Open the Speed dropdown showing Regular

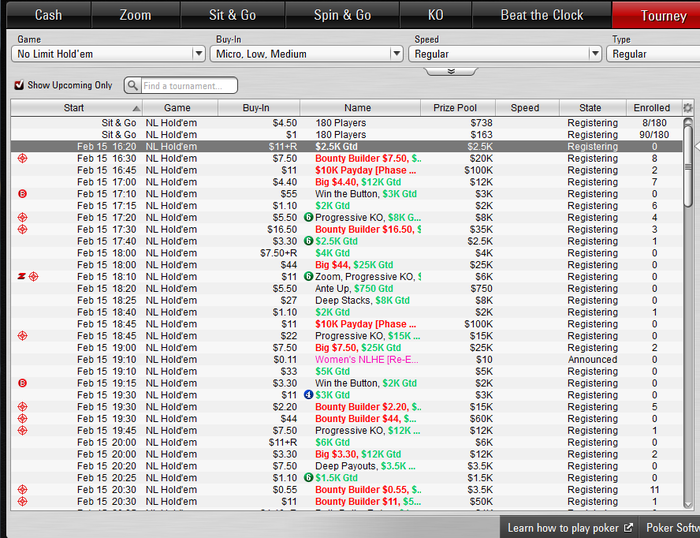[x=504, y=54]
